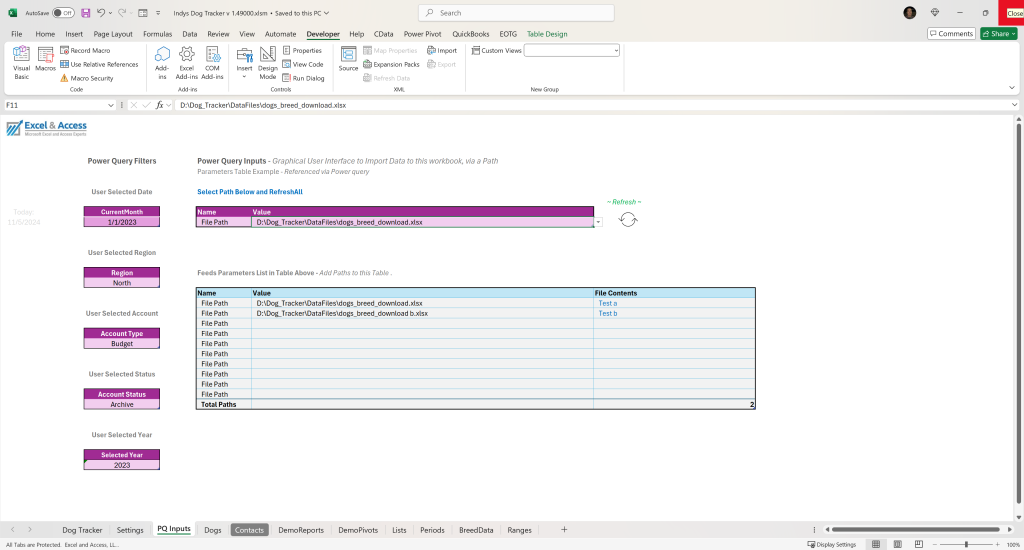Switch to Page Layout view
The height and width of the screenshot is (550, 1024).
[x=897, y=544]
